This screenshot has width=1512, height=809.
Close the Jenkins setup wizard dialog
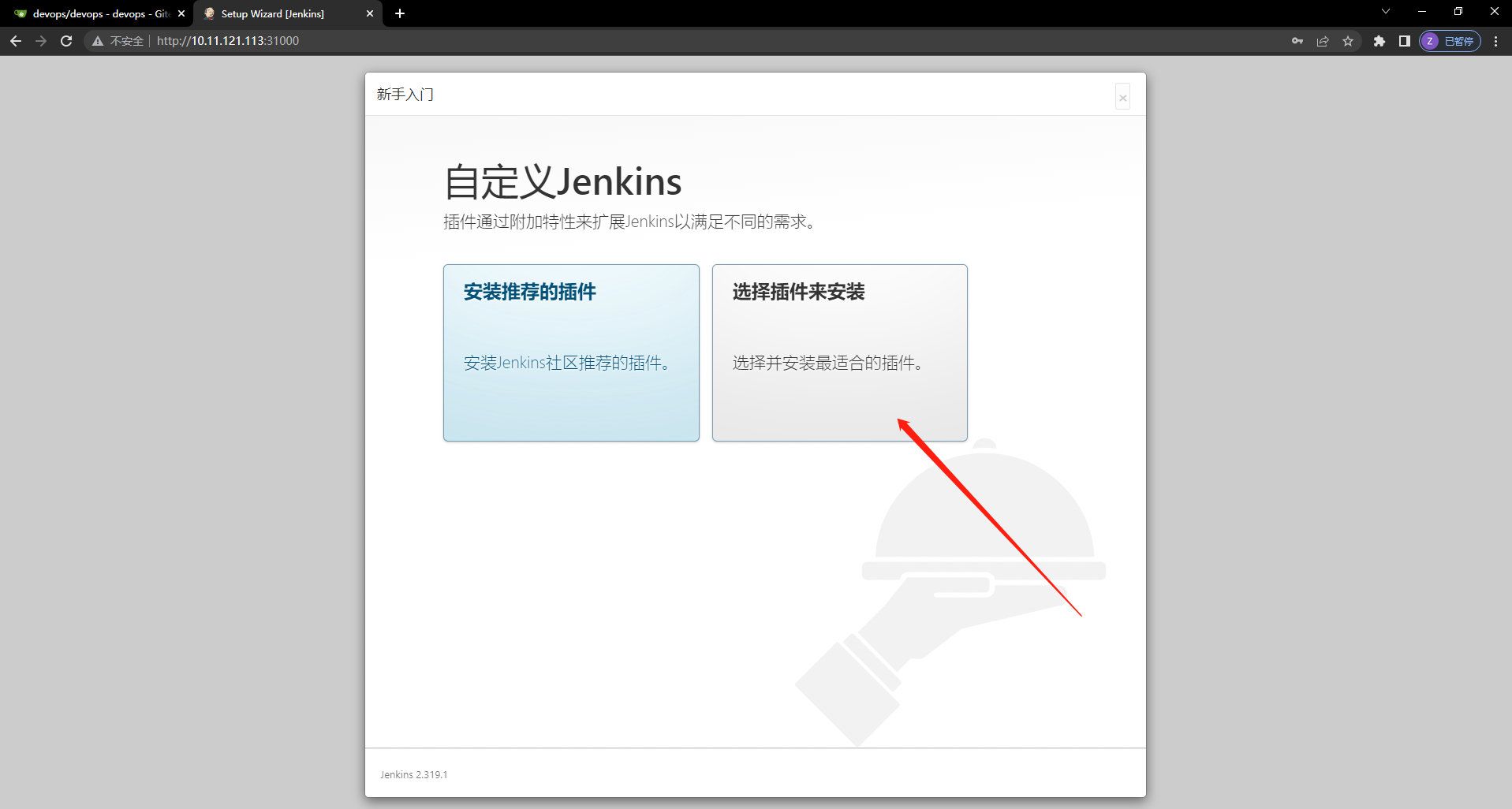pos(1122,97)
